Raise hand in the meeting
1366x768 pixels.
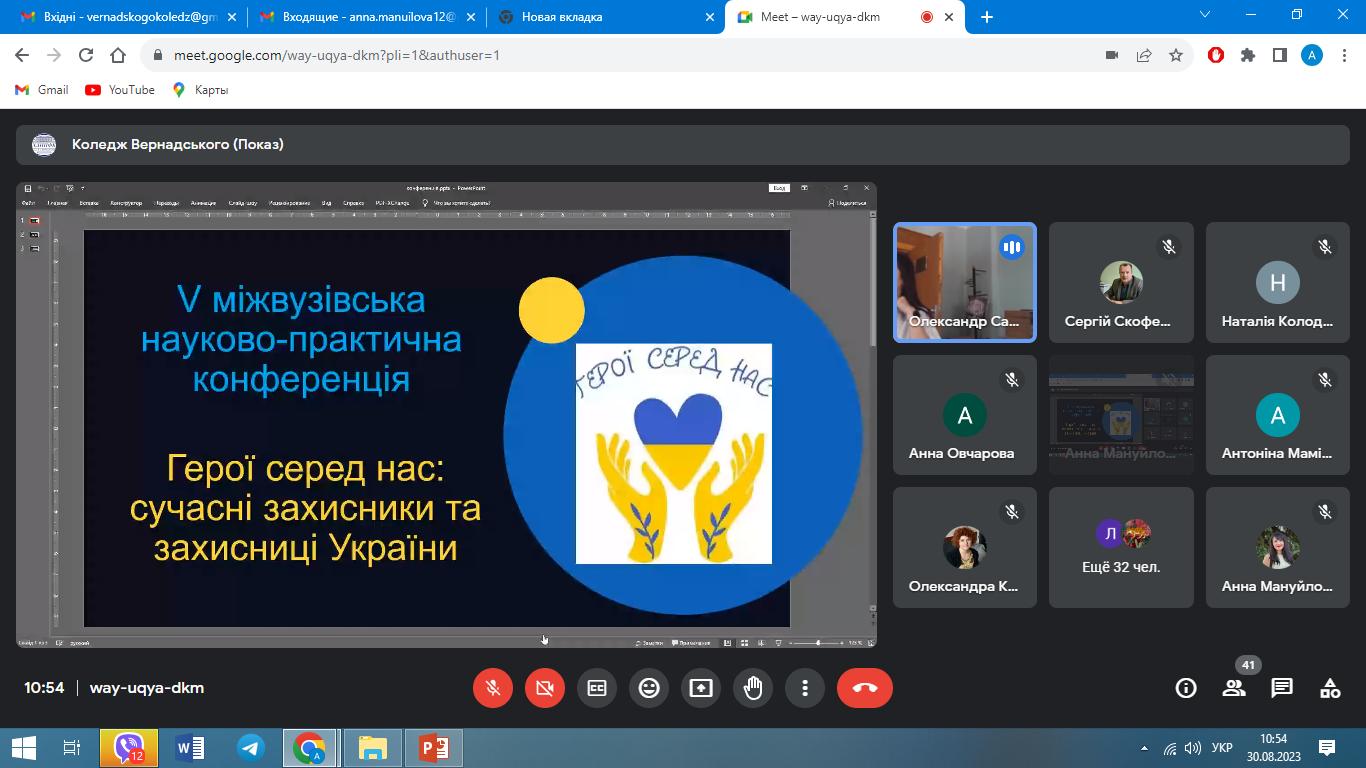pos(753,688)
